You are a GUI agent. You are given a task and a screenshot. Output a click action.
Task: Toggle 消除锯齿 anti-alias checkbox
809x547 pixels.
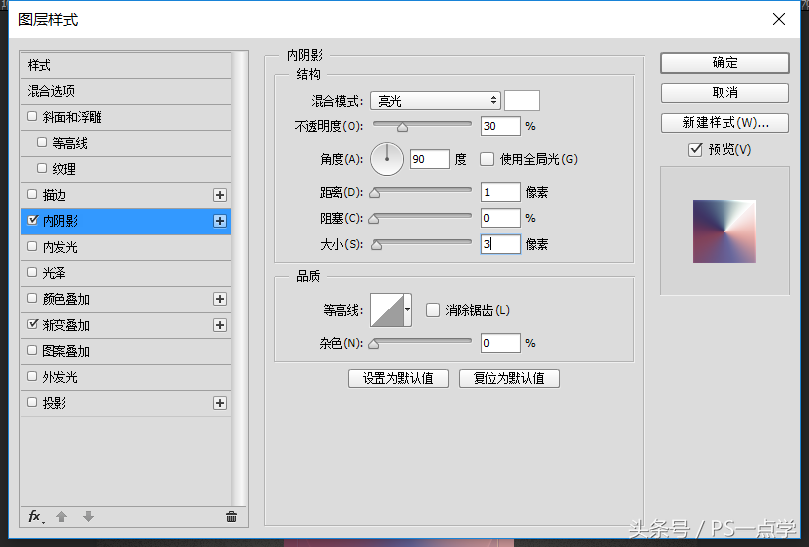click(433, 310)
